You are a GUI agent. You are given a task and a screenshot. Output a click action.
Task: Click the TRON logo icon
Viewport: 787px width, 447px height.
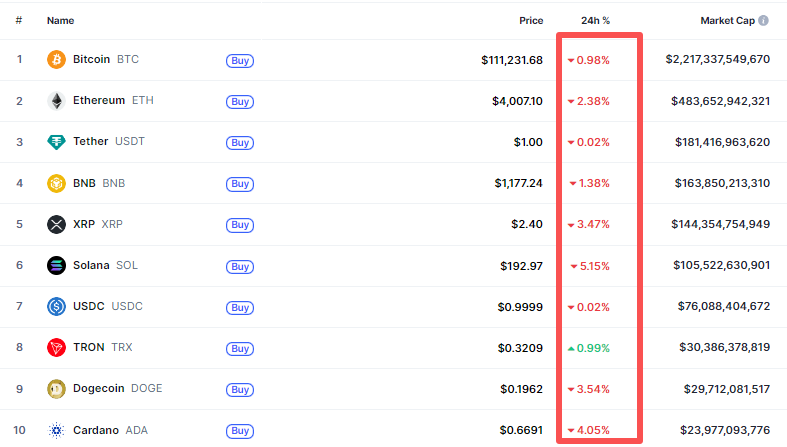click(56, 347)
